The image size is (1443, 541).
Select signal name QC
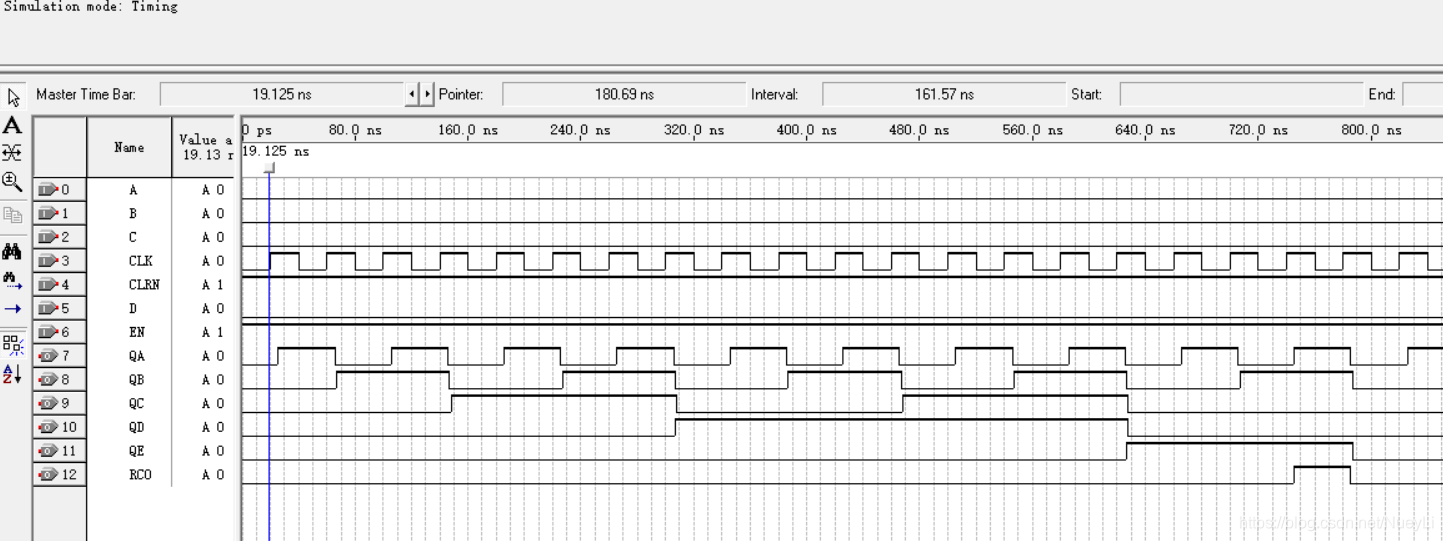tap(136, 403)
